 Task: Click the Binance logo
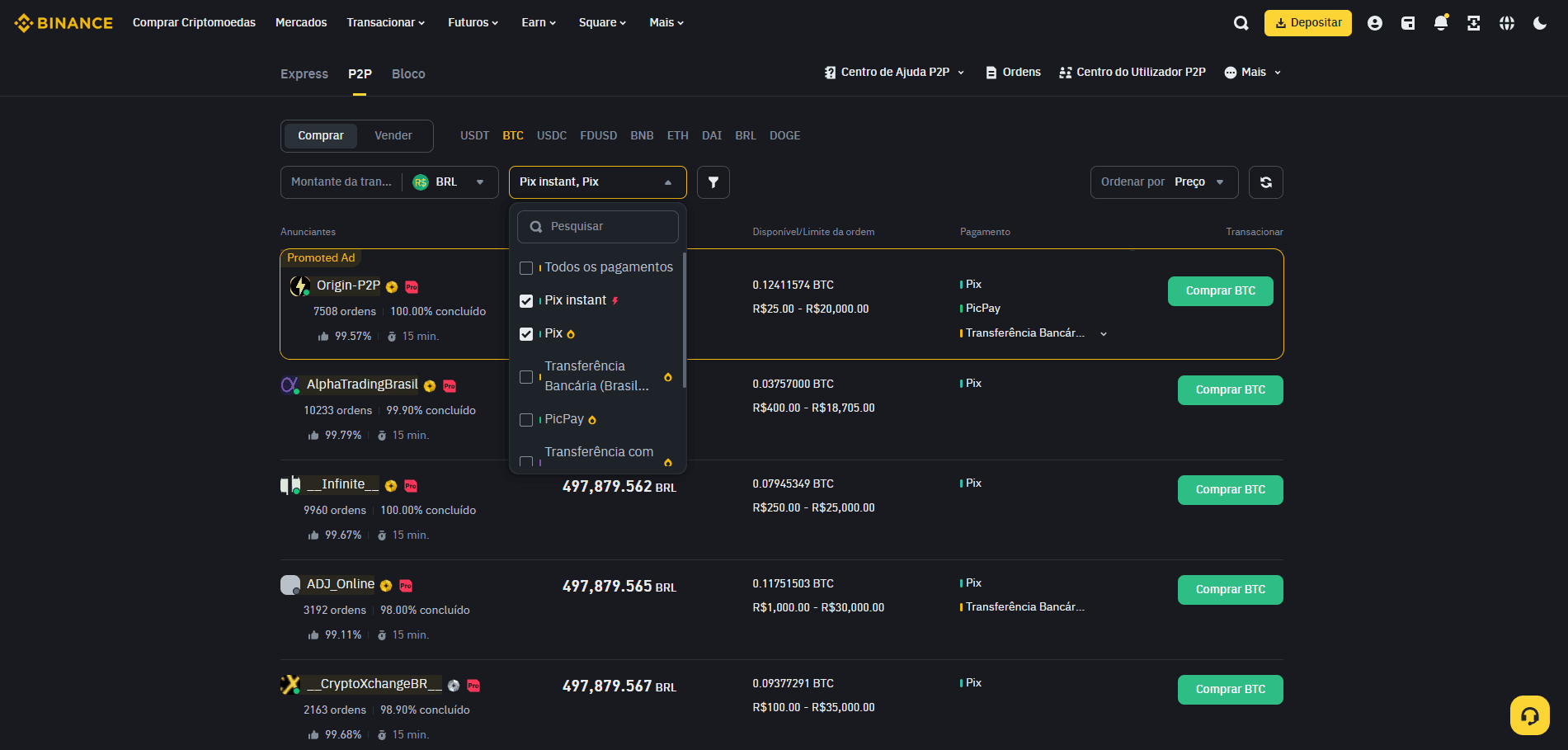click(x=64, y=23)
